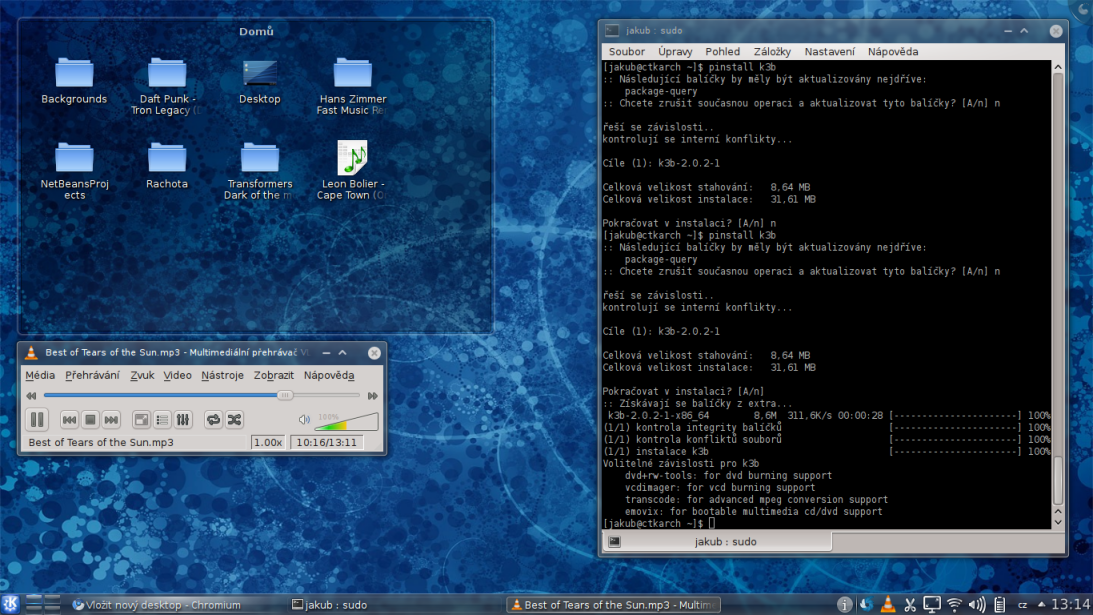Open VLC extended settings equalizer icon
Viewport: 1093px width, 615px height.
[183, 420]
